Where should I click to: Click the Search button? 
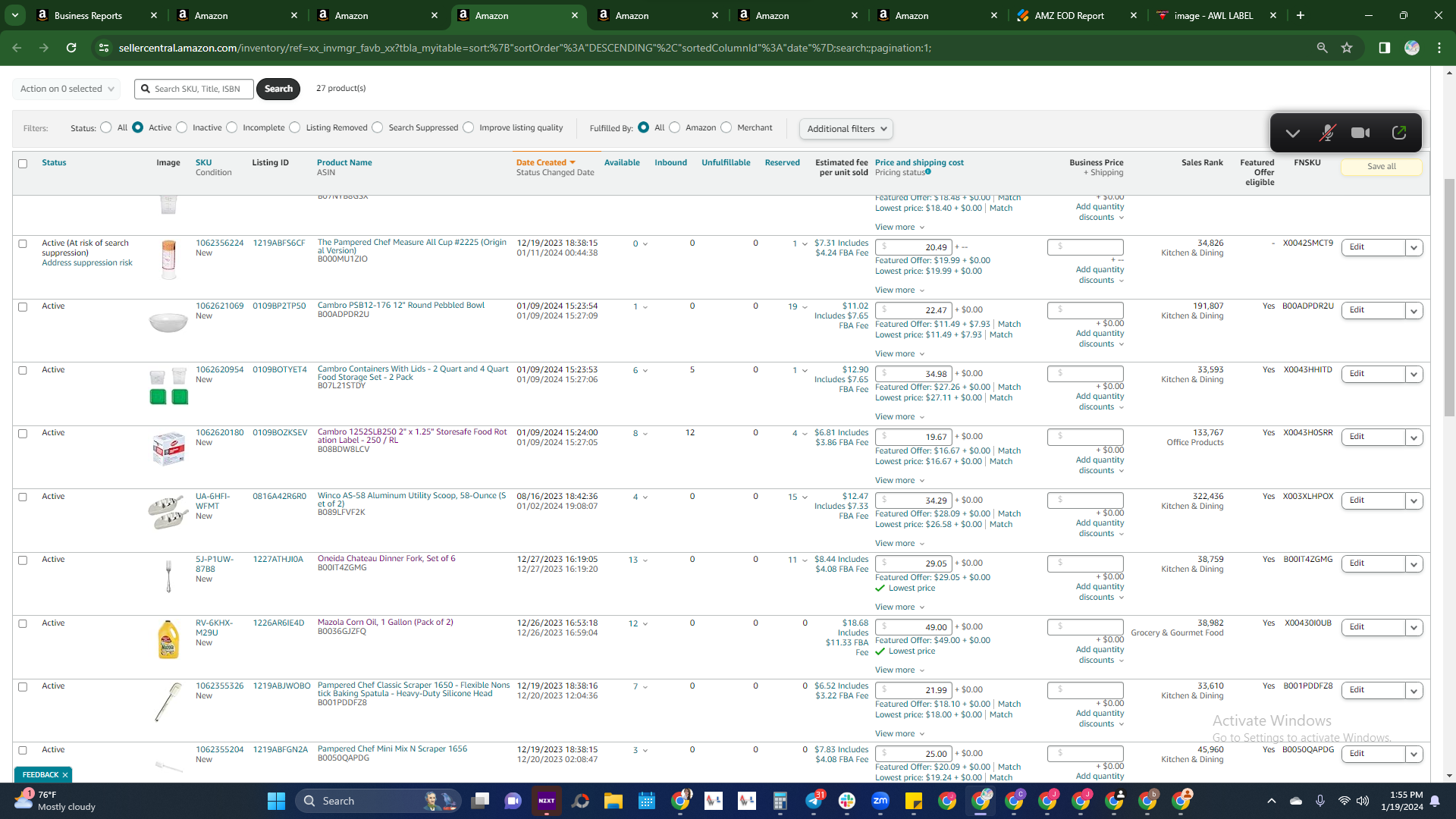point(278,89)
